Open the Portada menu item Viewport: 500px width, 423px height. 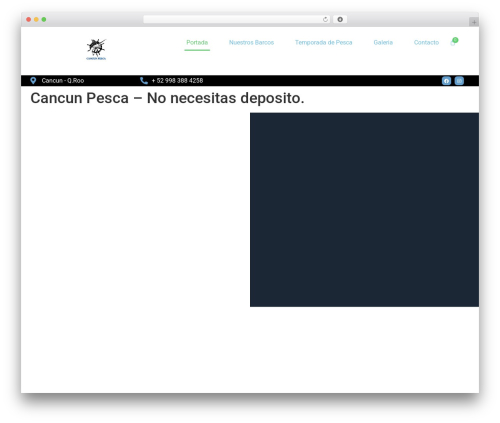coord(197,42)
